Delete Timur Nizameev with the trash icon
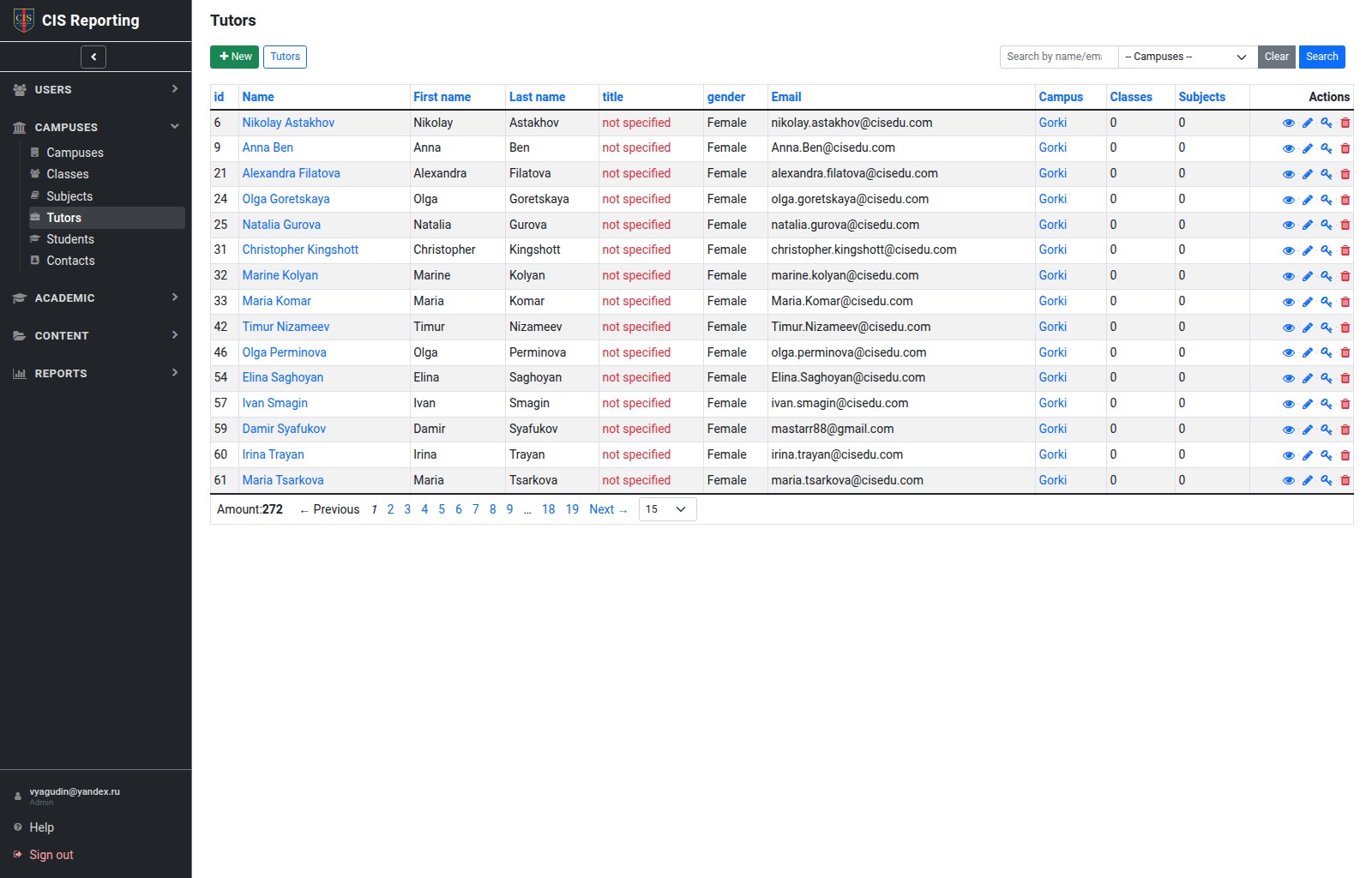1372x878 pixels. (1345, 328)
